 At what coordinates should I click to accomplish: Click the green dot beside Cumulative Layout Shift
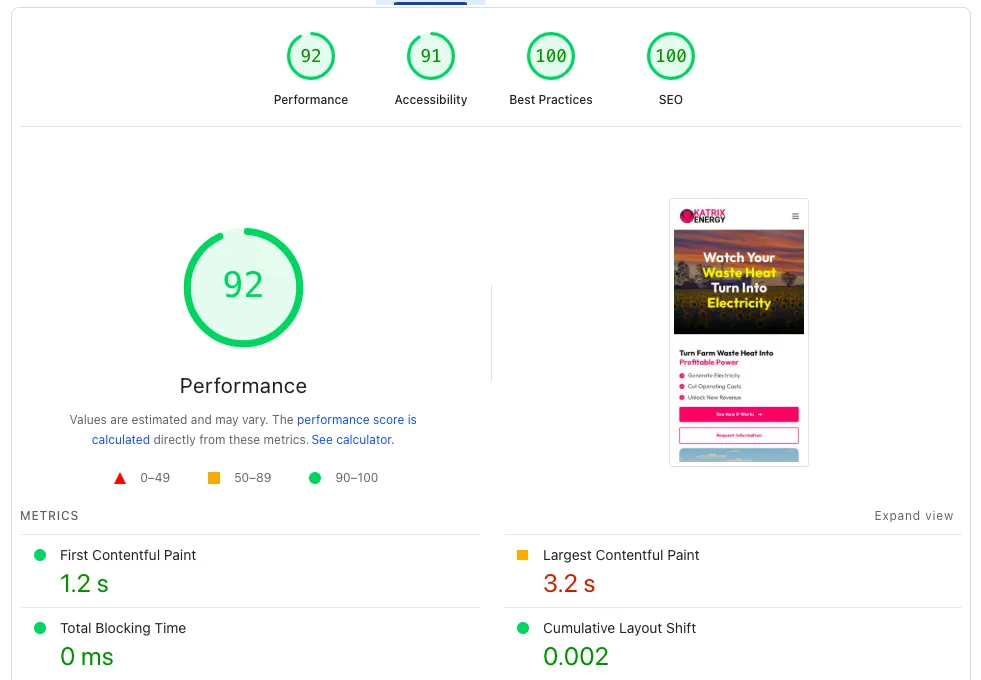pyautogui.click(x=521, y=628)
